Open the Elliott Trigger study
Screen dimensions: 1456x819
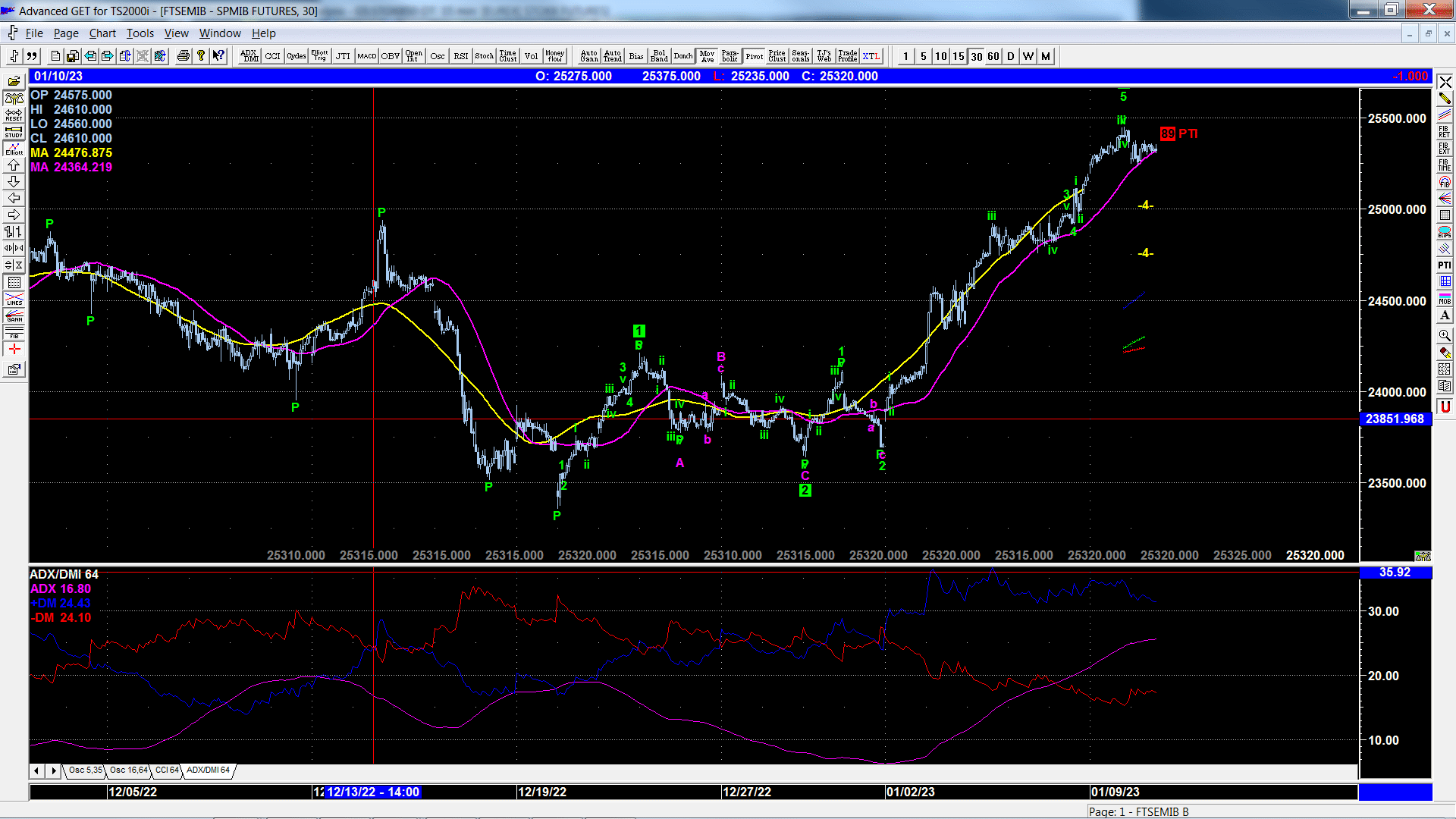click(x=319, y=56)
